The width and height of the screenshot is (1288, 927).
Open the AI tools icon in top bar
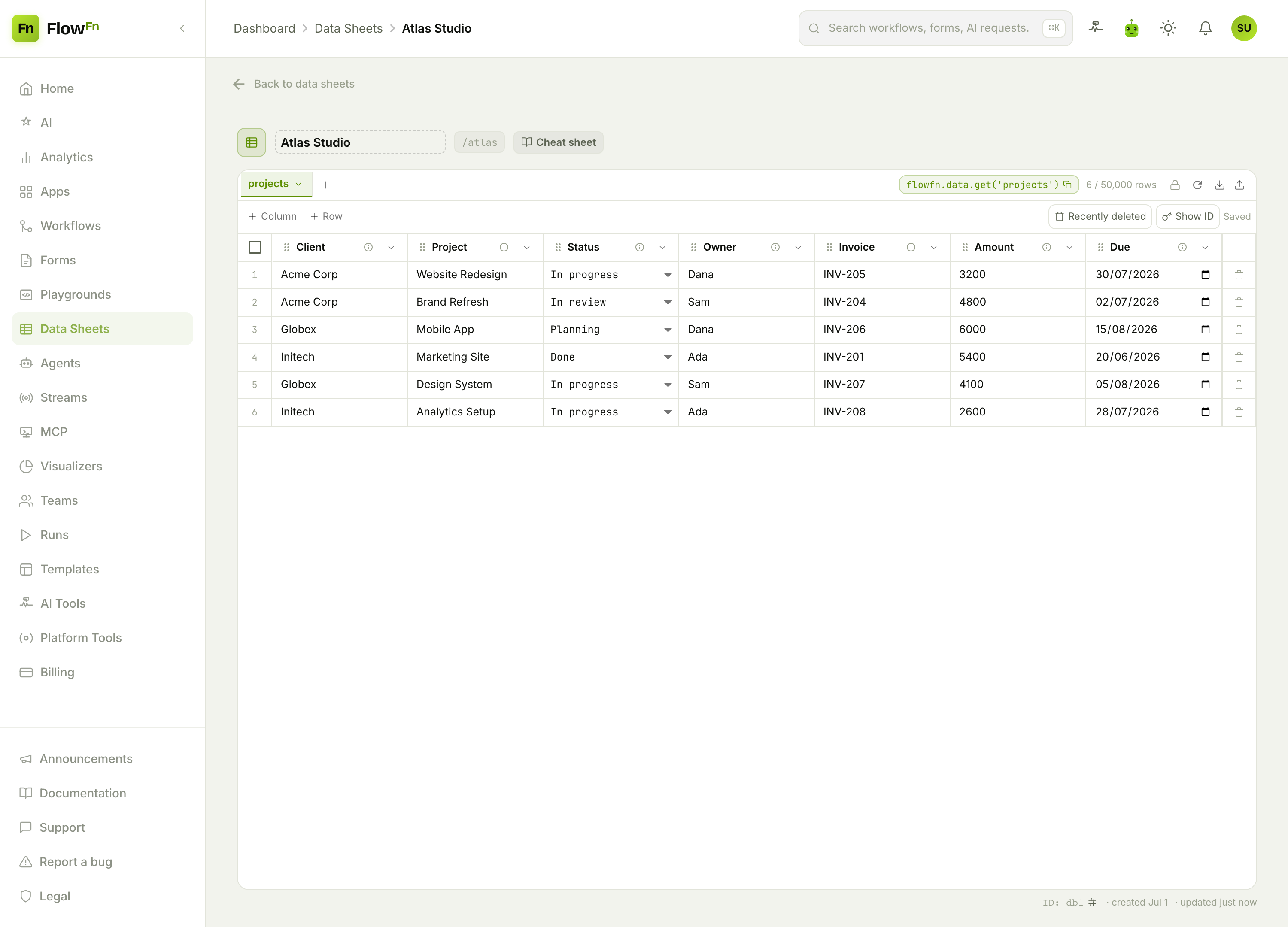1096,28
